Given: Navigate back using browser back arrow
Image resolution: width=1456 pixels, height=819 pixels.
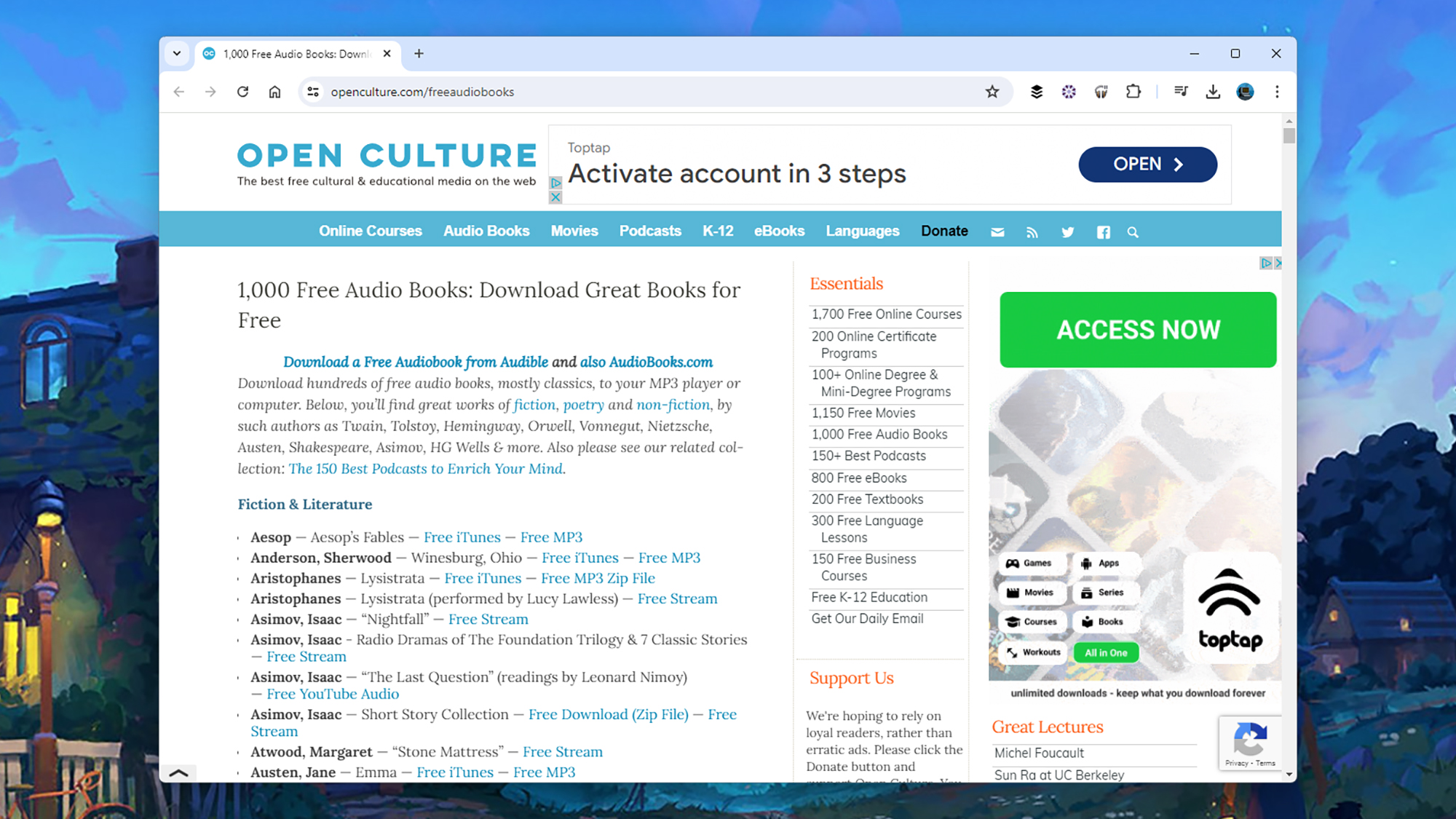Looking at the screenshot, I should click(178, 91).
